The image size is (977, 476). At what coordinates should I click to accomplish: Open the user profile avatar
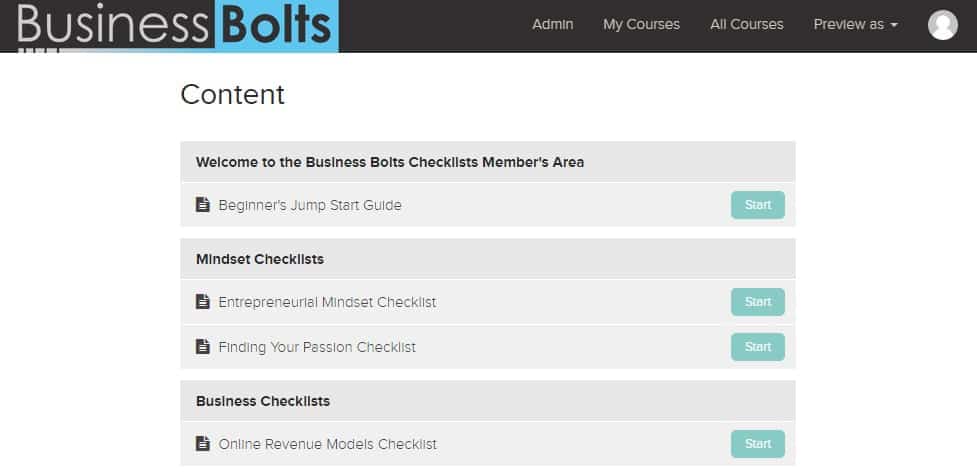[942, 25]
